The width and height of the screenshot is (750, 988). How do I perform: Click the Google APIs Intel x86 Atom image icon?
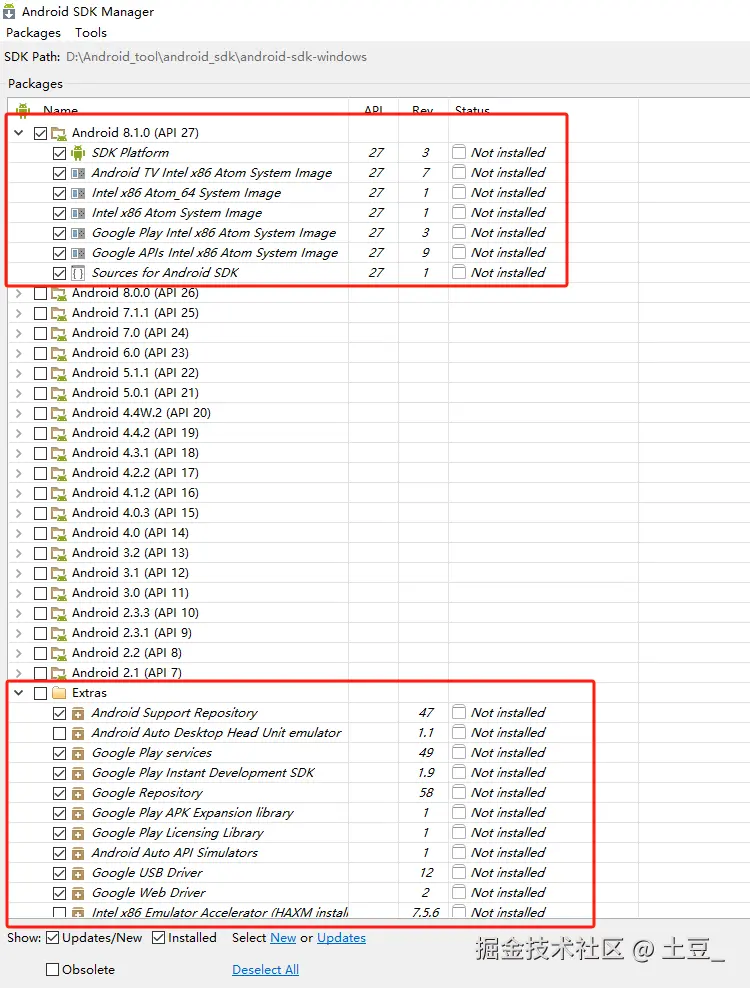click(x=78, y=253)
